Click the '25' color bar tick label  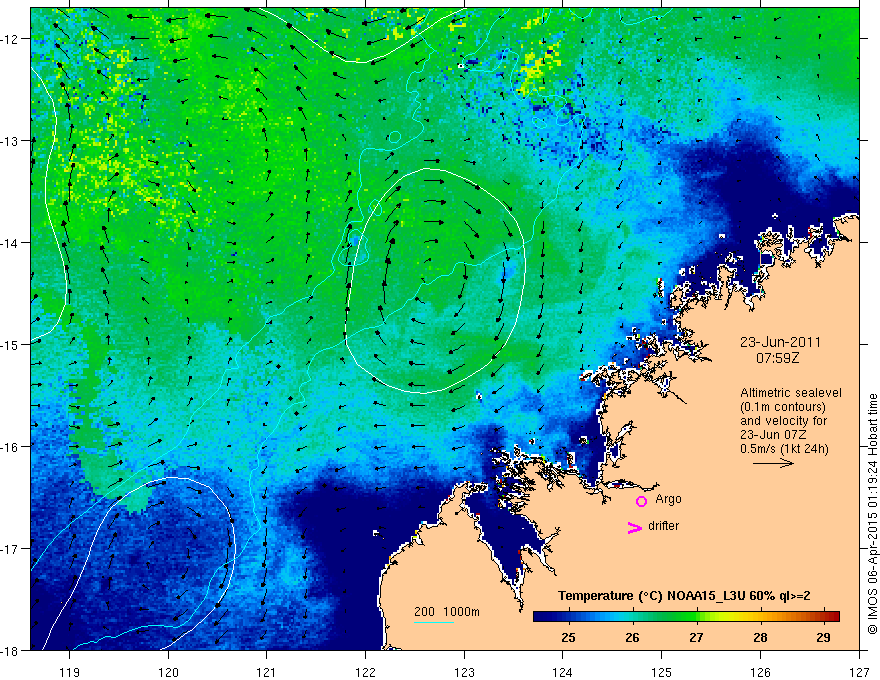(x=568, y=637)
